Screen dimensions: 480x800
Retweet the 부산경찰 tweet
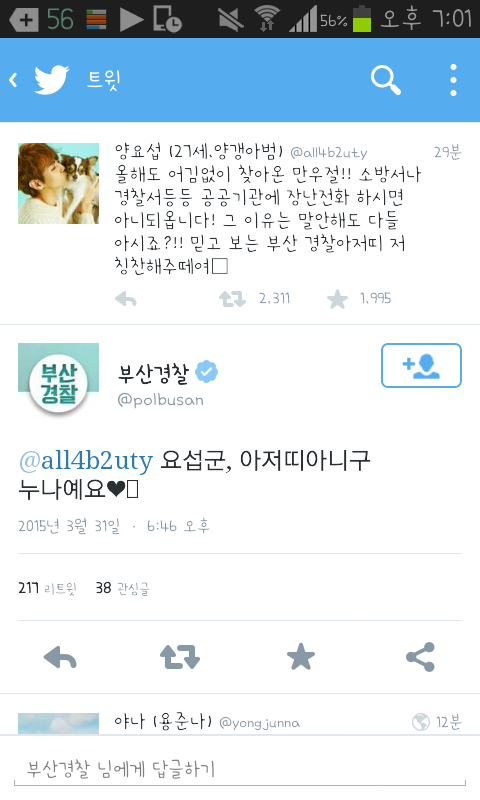click(180, 657)
